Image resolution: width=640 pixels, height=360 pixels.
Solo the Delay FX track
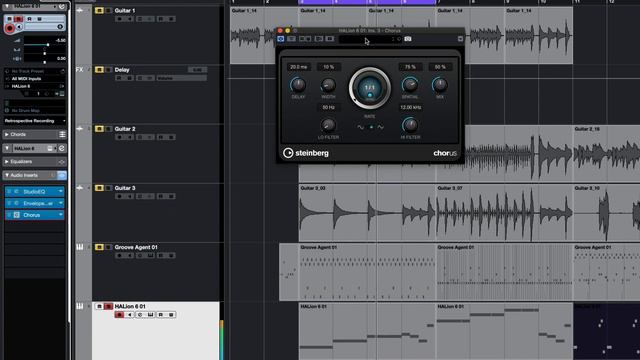tap(109, 70)
